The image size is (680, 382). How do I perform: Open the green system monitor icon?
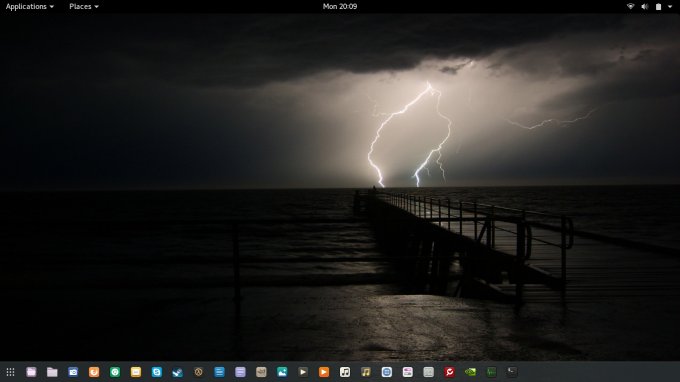(x=491, y=372)
